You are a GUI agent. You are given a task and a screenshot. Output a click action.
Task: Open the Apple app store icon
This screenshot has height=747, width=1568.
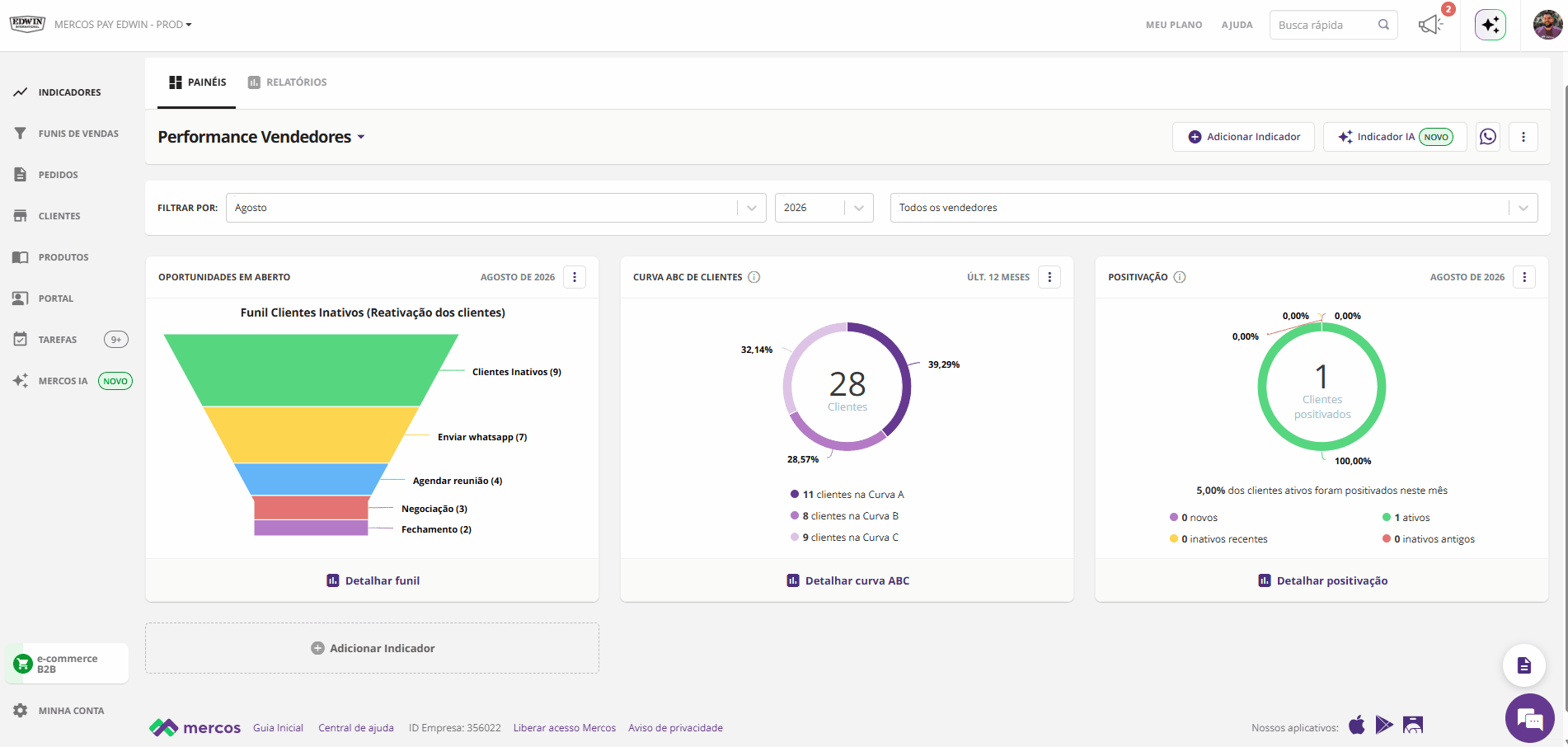[1357, 726]
